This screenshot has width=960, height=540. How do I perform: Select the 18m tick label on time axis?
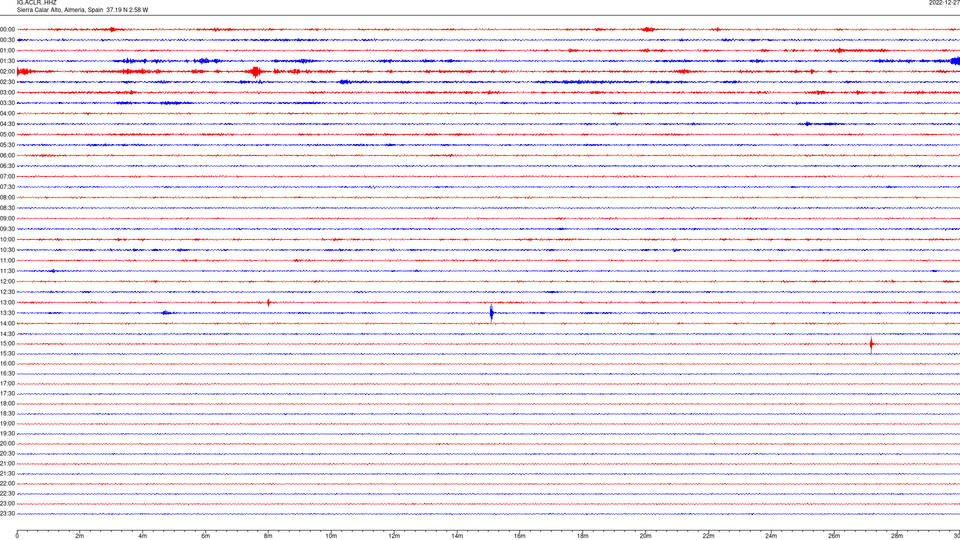point(582,536)
